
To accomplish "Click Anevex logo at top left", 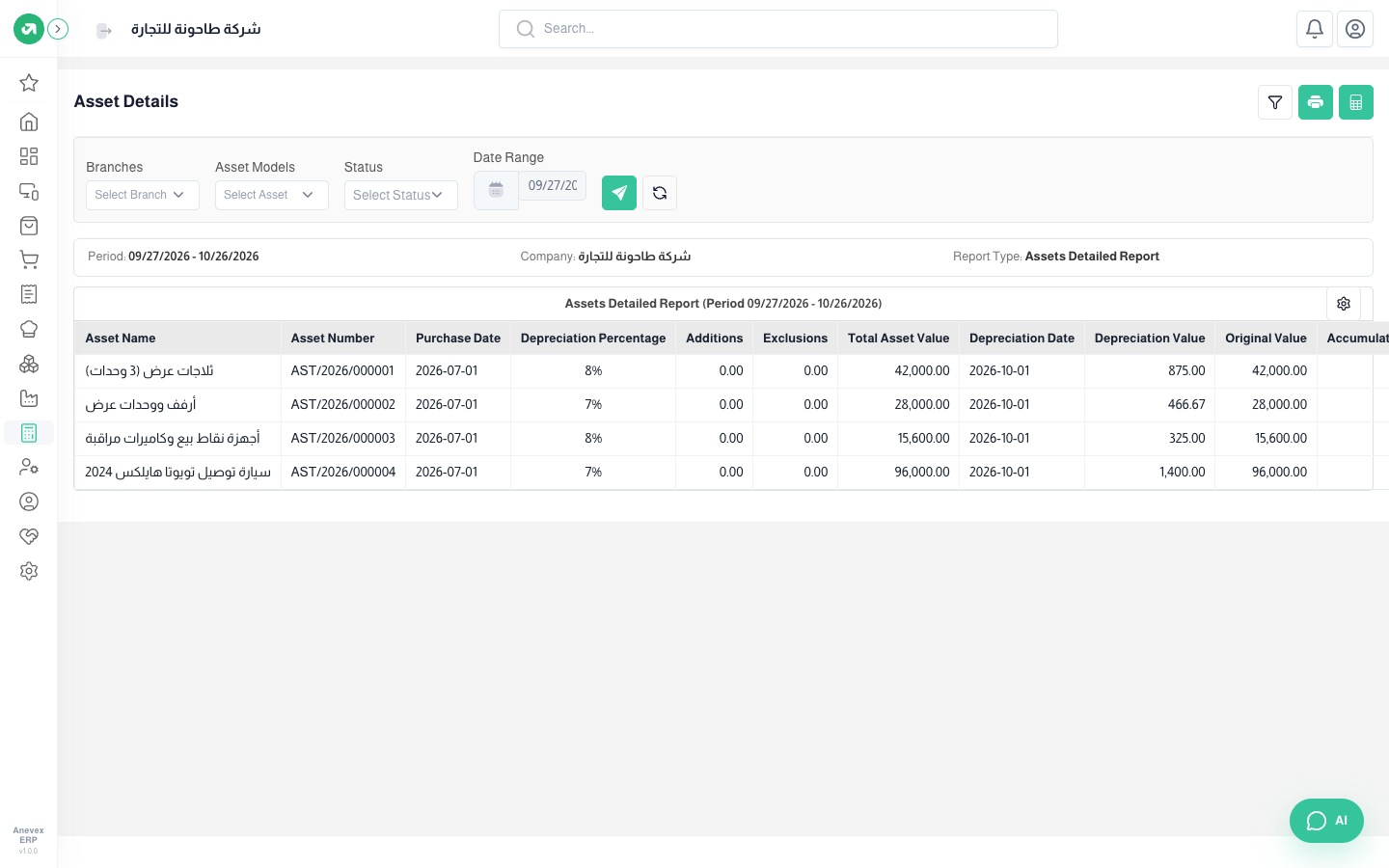I will tap(29, 29).
